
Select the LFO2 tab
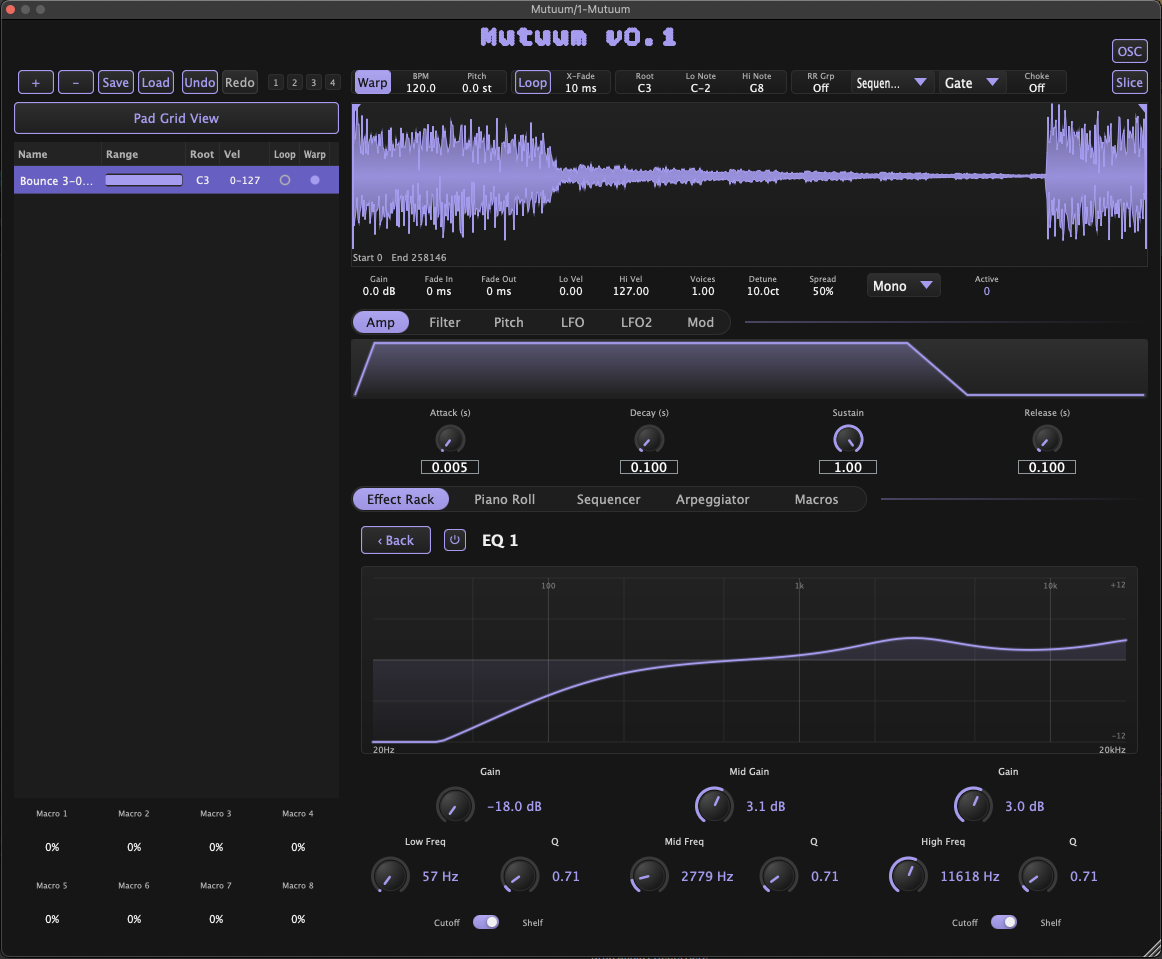[636, 322]
